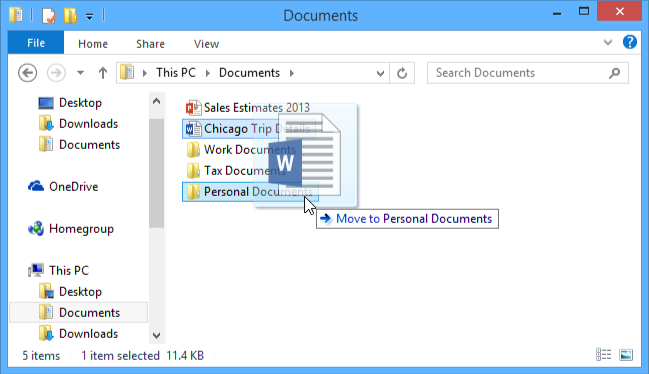Click Documents in the address bar

coord(249,73)
